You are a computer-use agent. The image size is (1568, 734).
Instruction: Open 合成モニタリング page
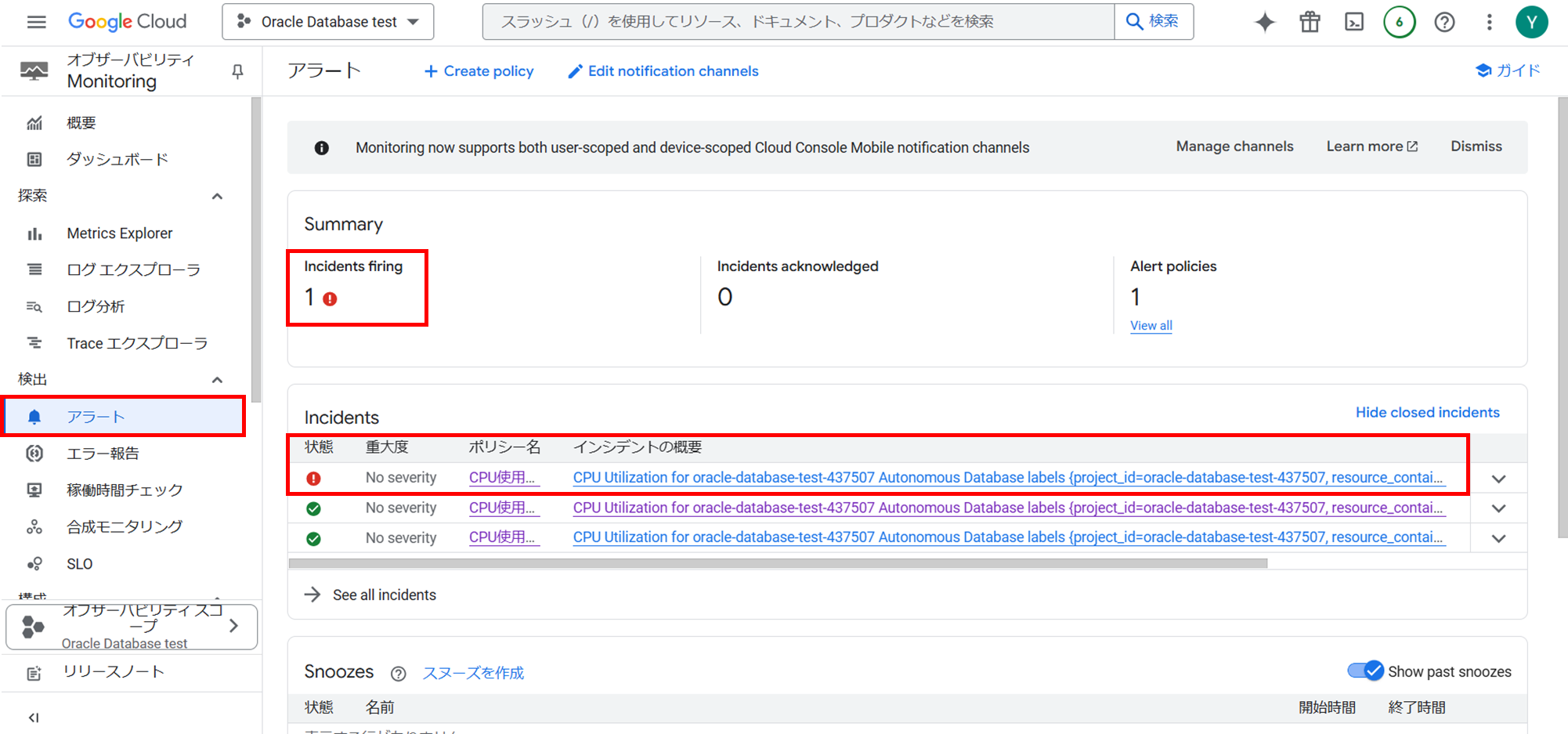(x=125, y=527)
